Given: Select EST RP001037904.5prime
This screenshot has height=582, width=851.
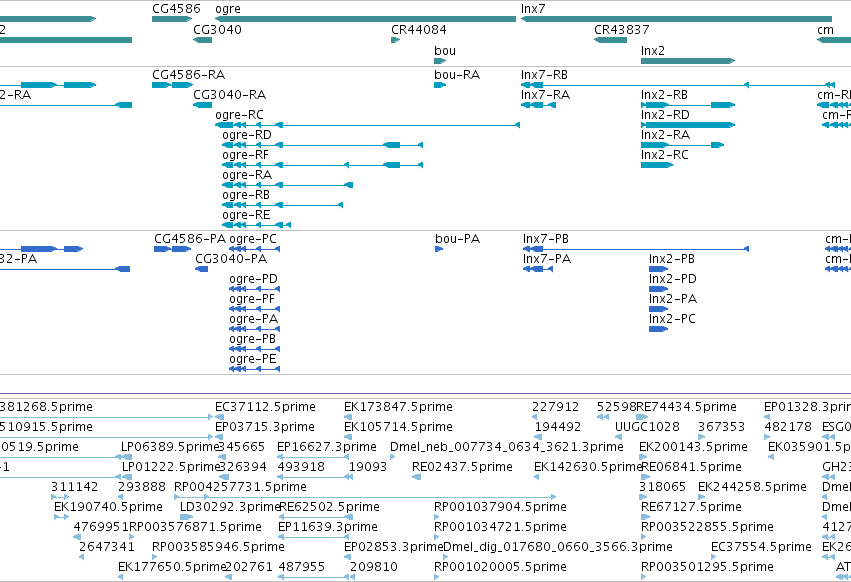Looking at the screenshot, I should coord(500,507).
